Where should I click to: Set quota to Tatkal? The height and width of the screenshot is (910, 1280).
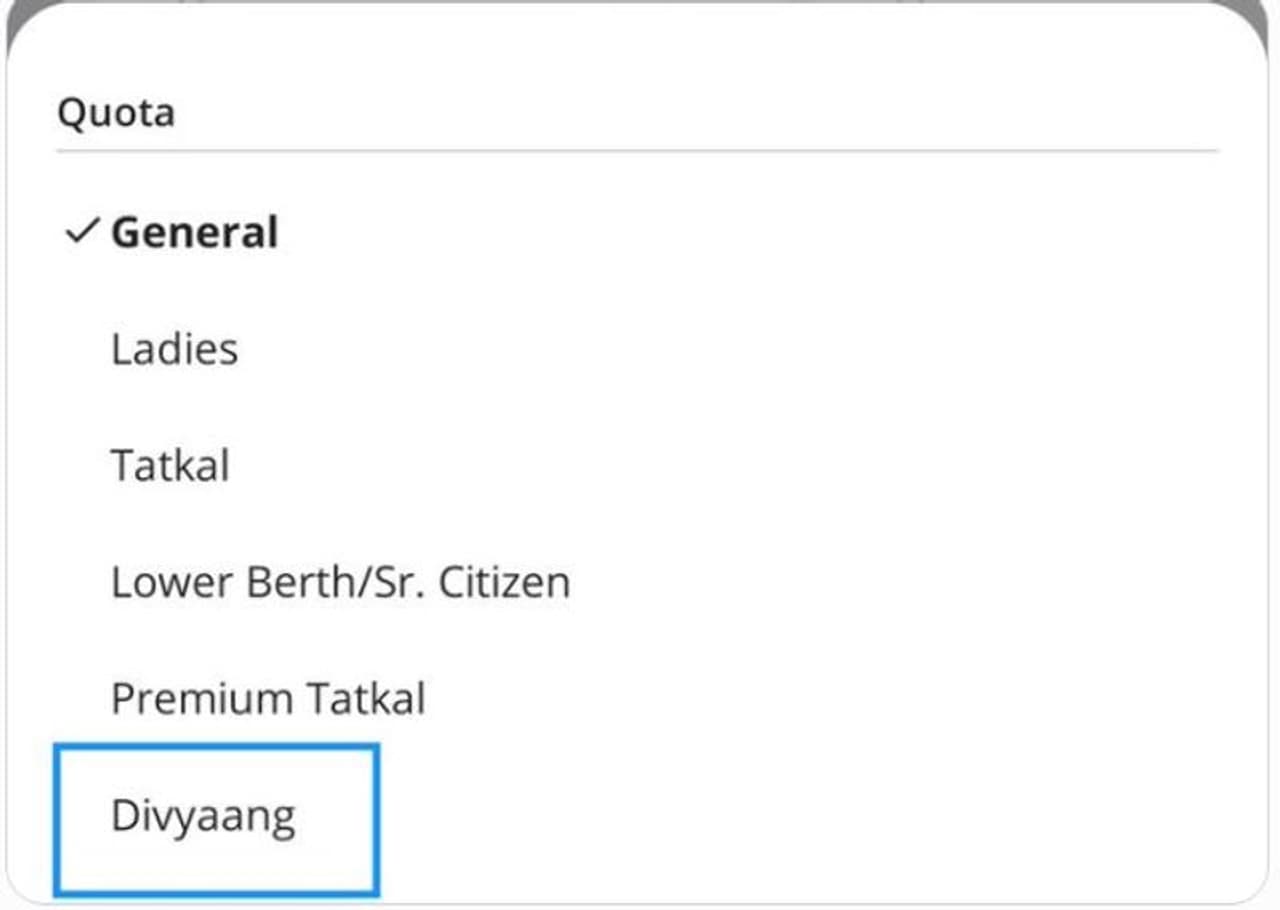tap(170, 466)
